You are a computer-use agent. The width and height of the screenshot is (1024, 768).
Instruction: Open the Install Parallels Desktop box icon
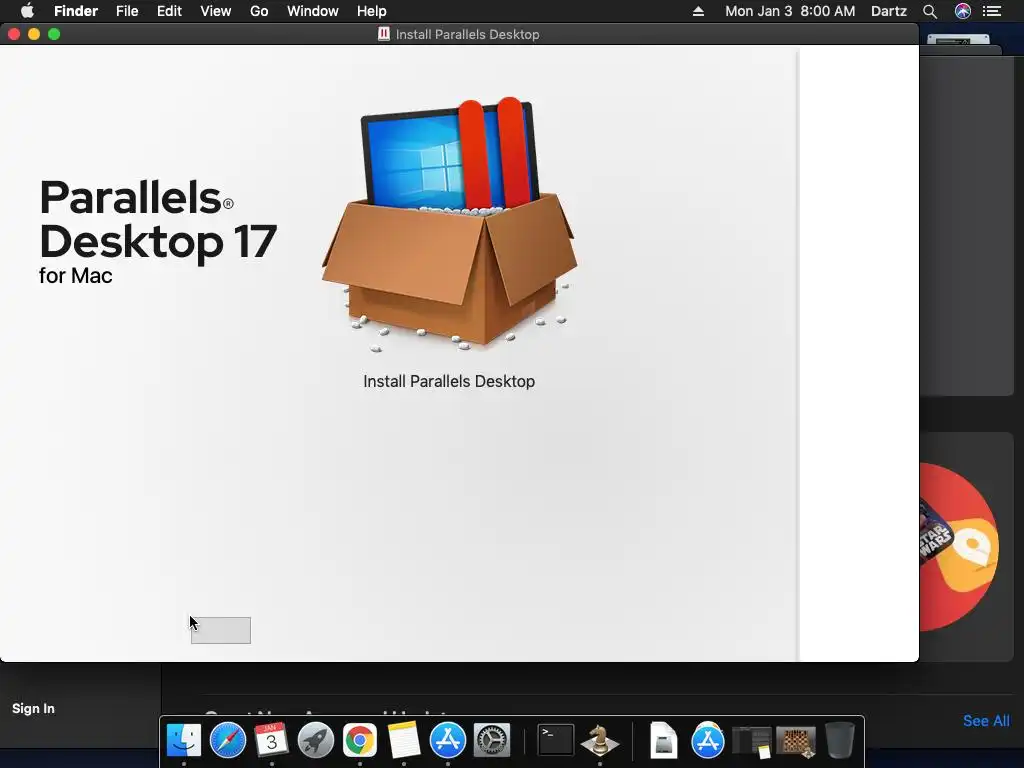pos(449,224)
